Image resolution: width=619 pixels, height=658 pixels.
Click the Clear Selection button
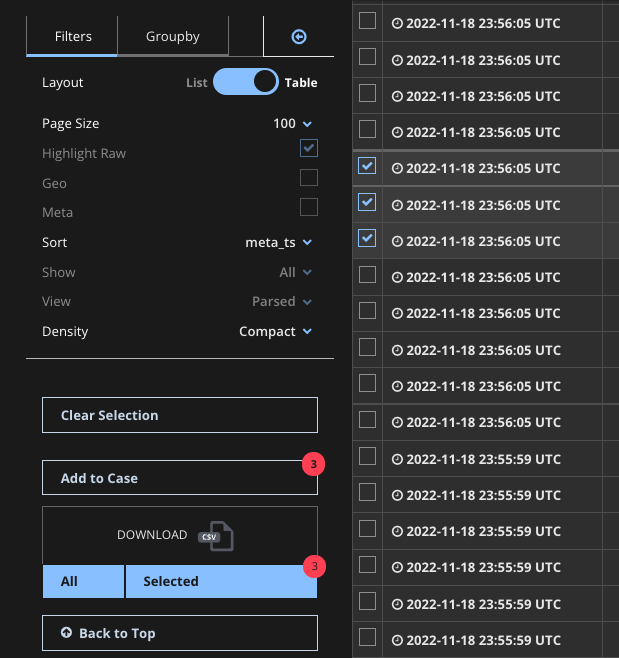[x=180, y=415]
